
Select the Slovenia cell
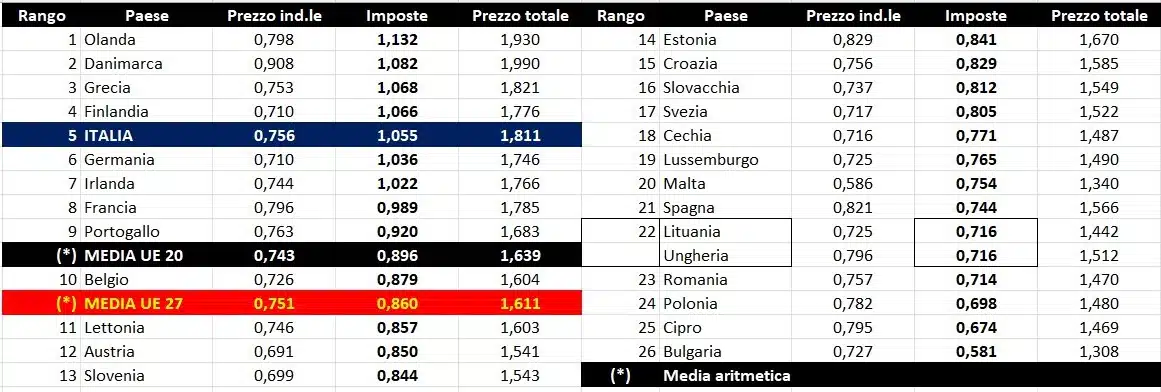click(146, 376)
